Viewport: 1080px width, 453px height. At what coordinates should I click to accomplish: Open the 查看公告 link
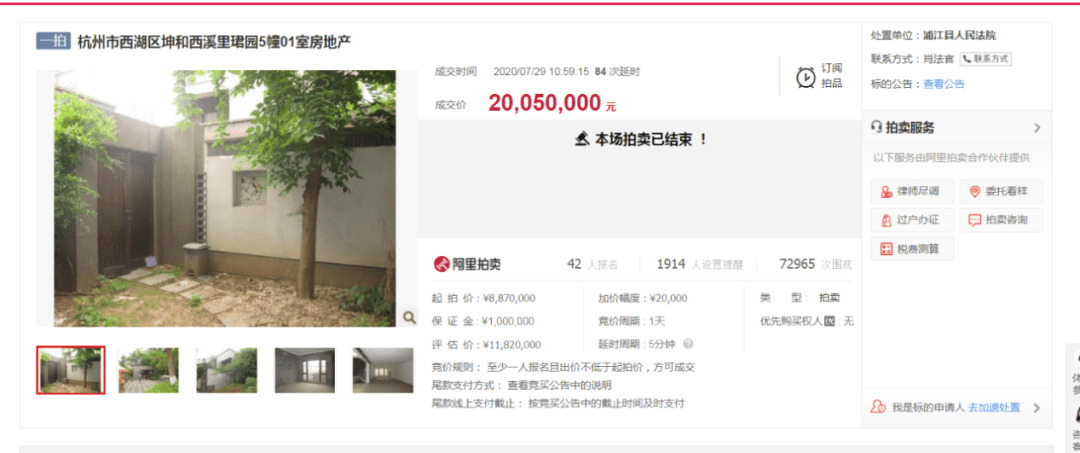pyautogui.click(x=944, y=84)
